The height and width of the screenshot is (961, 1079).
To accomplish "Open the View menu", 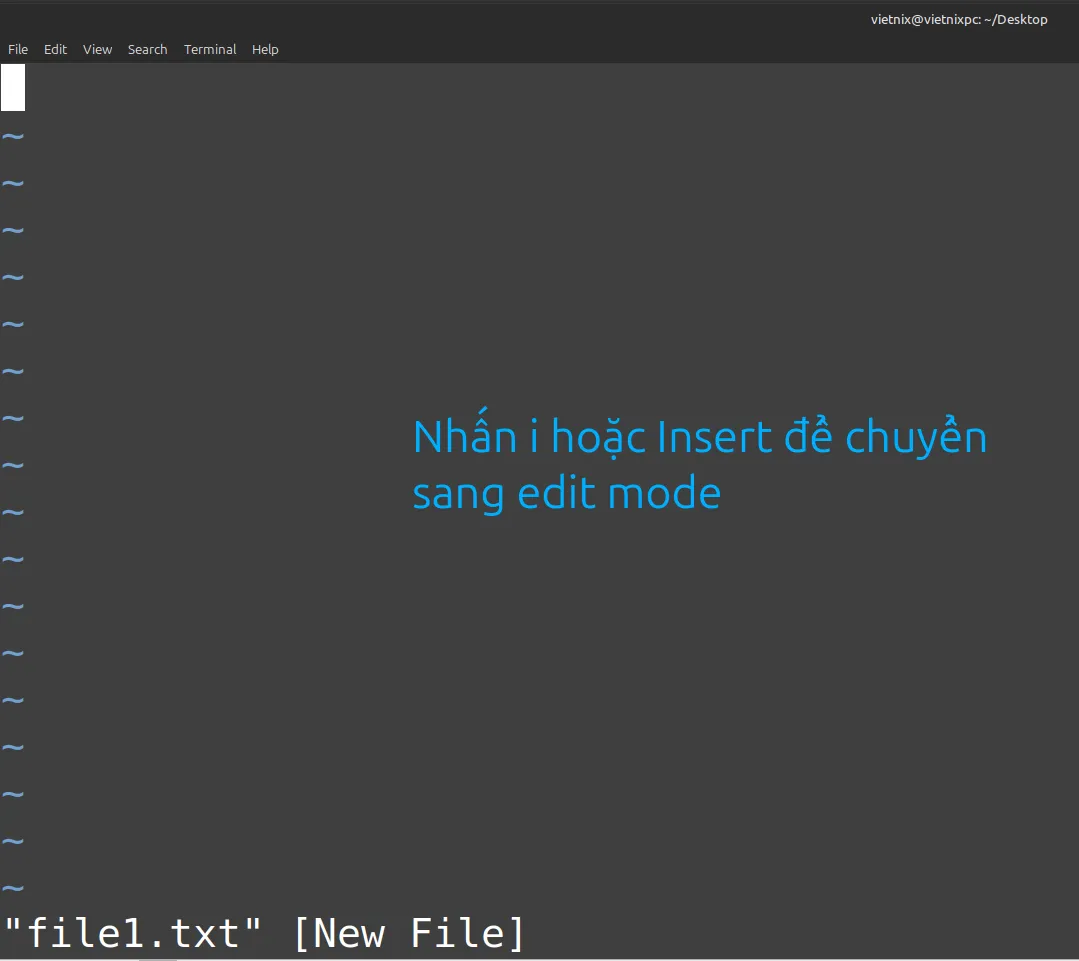I will click(x=97, y=49).
